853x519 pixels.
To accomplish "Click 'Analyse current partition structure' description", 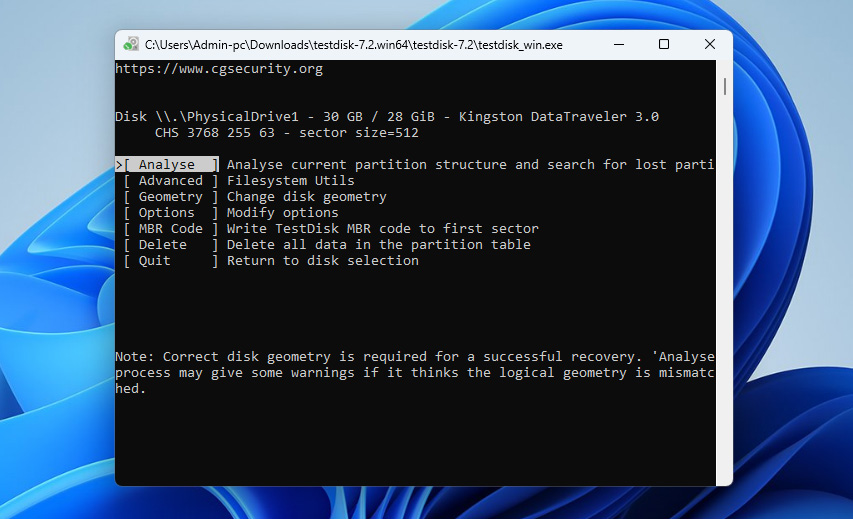I will [471, 164].
